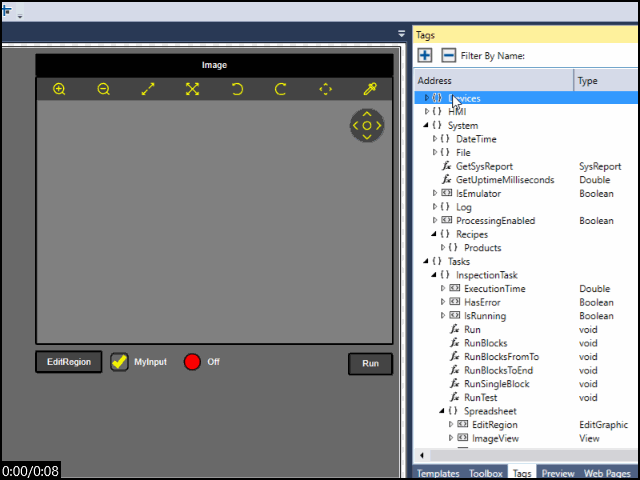Expand the DateTime node

click(435, 139)
